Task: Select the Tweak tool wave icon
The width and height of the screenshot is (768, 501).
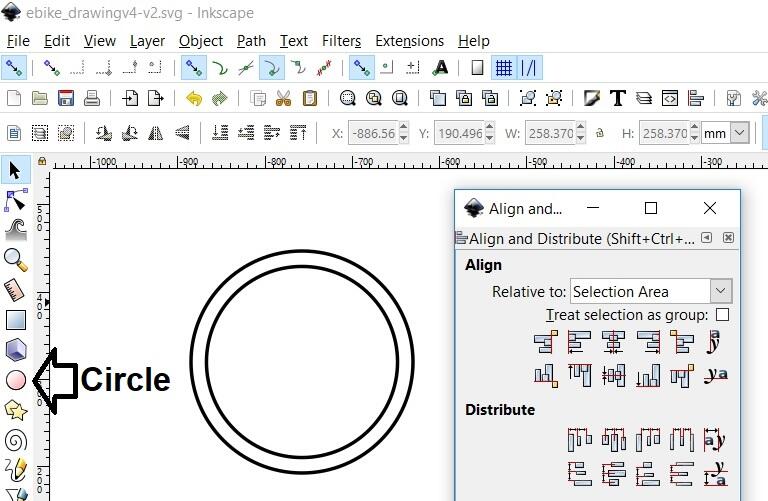Action: pyautogui.click(x=16, y=230)
